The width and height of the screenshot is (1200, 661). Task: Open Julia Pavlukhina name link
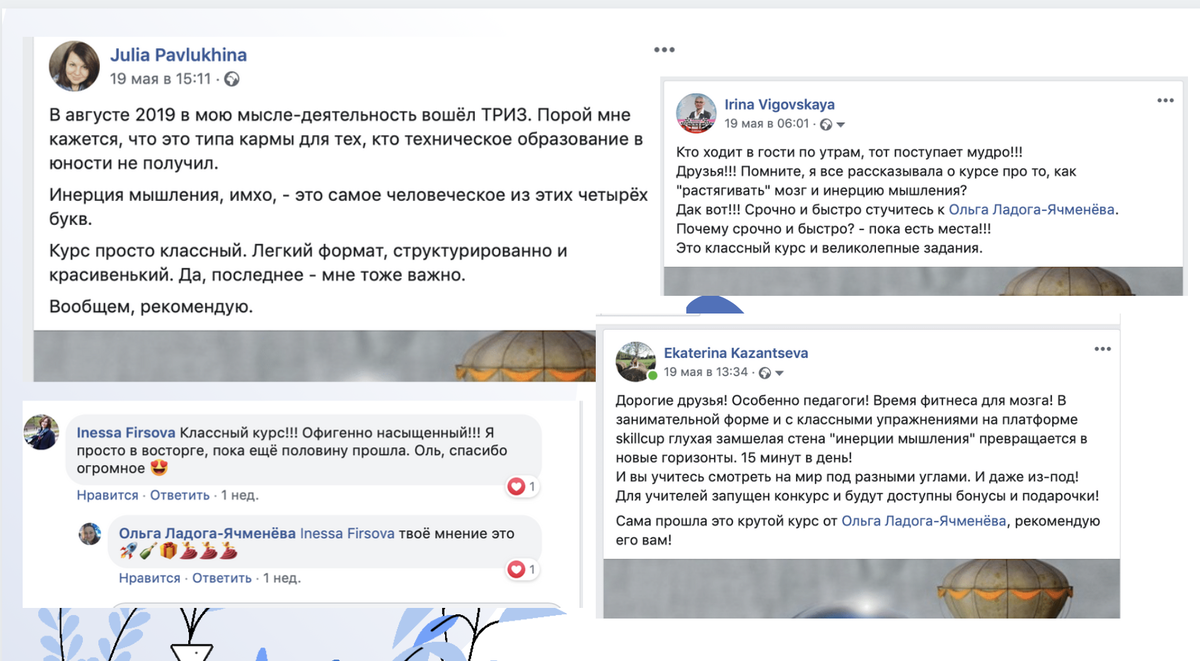(x=178, y=55)
